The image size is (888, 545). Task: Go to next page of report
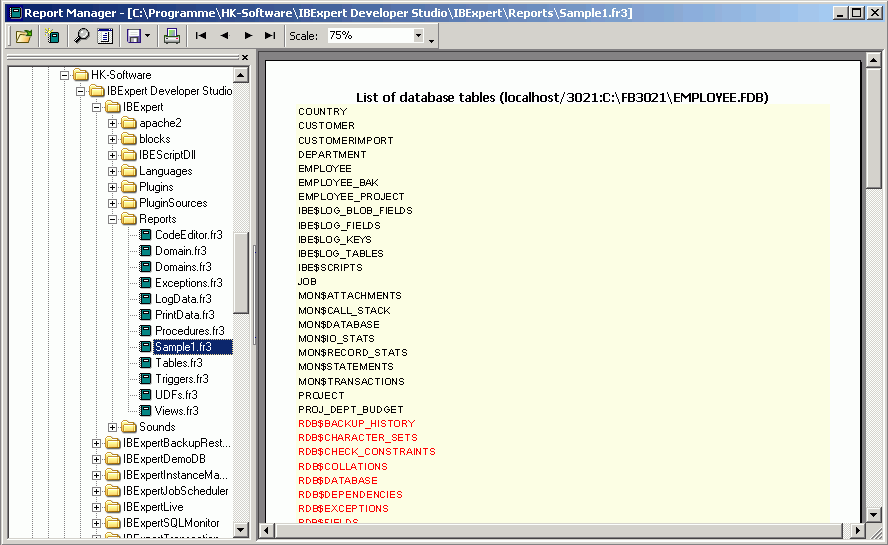click(248, 36)
